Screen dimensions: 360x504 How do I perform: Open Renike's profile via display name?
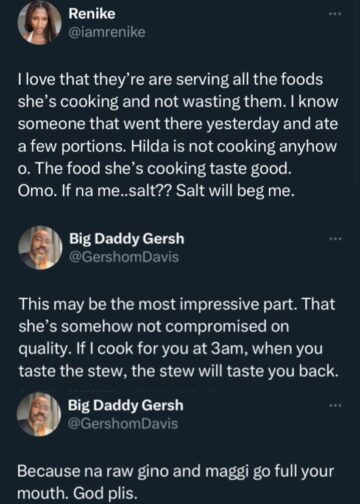pos(92,14)
